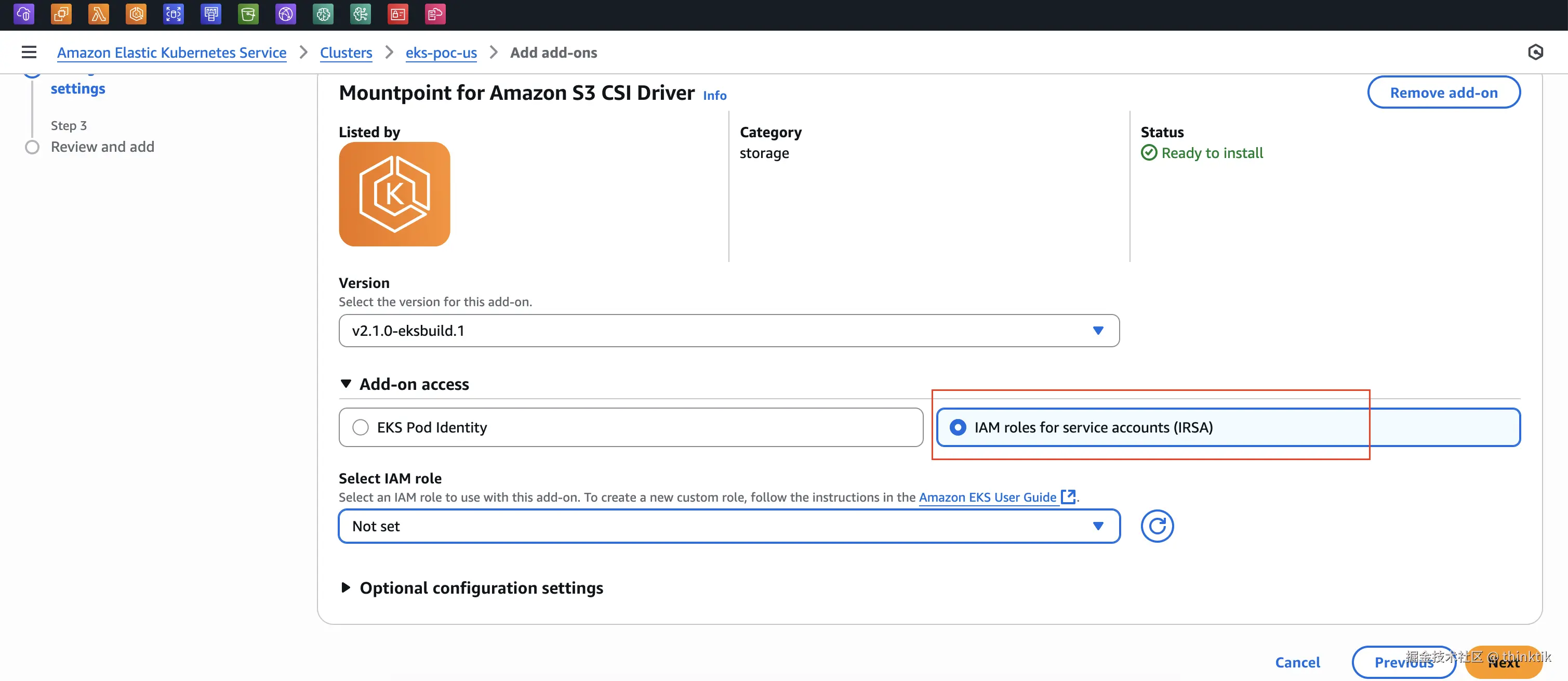
Task: Open the hamburger navigation menu
Action: tap(29, 53)
